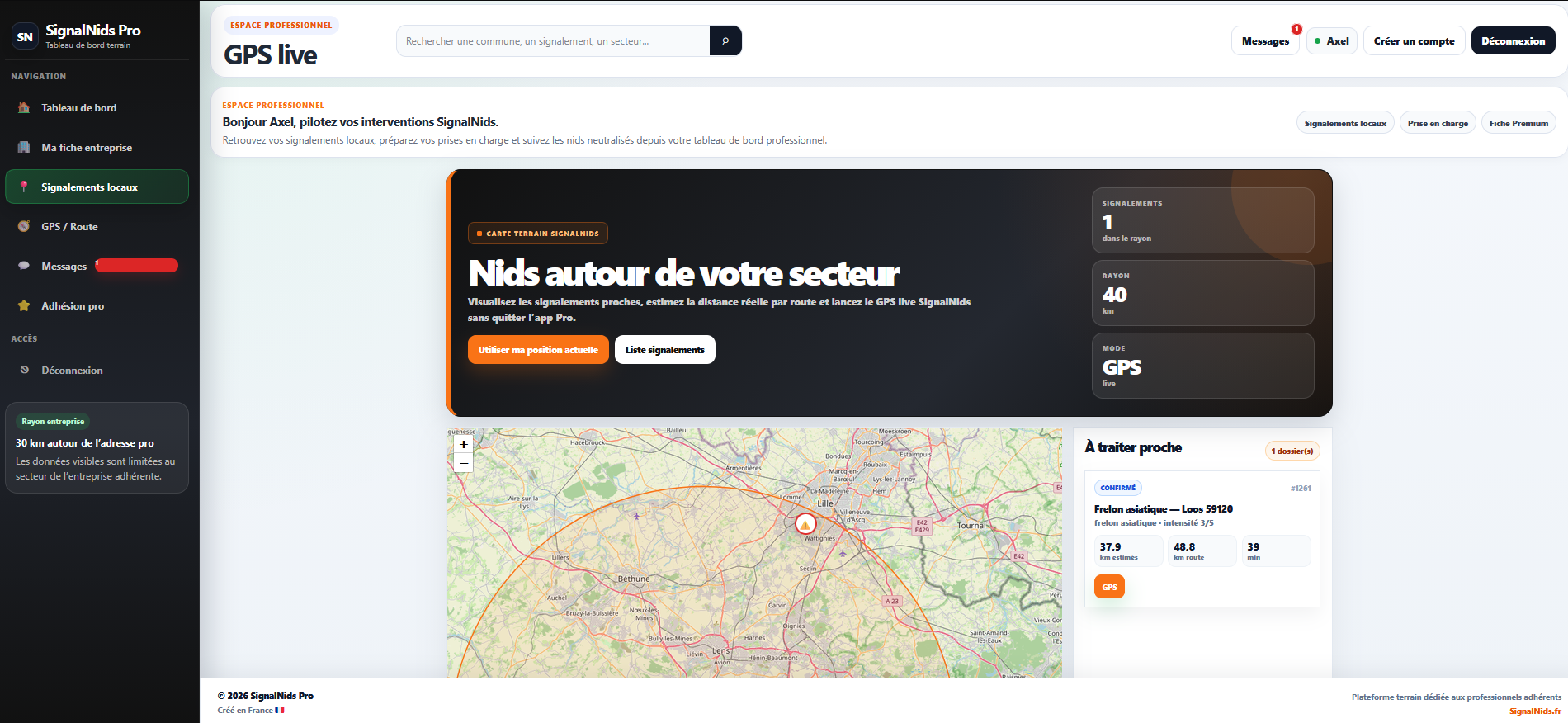Click the search magnifier button
The height and width of the screenshot is (723, 1568).
725,40
